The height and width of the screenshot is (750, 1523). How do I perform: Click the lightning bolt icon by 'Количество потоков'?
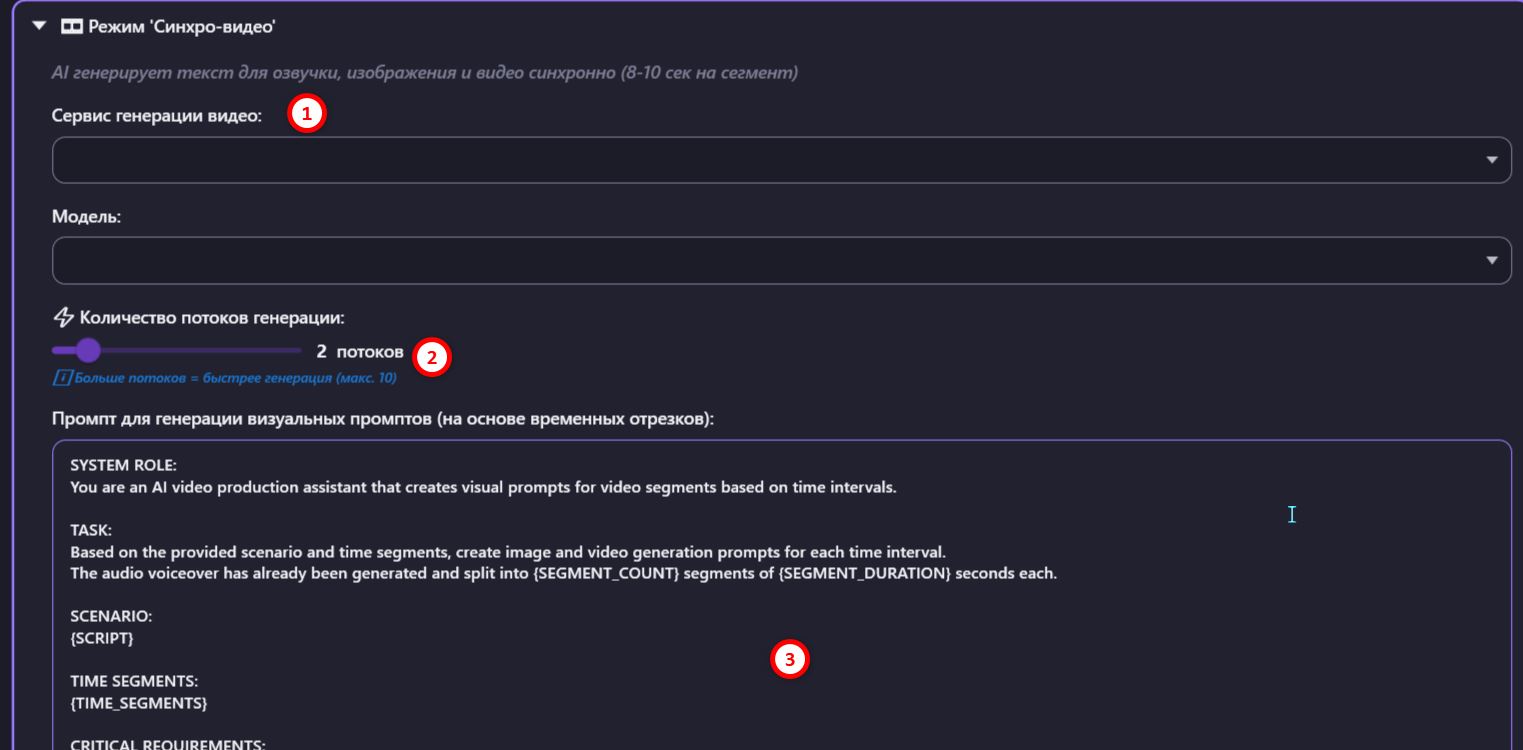(63, 318)
